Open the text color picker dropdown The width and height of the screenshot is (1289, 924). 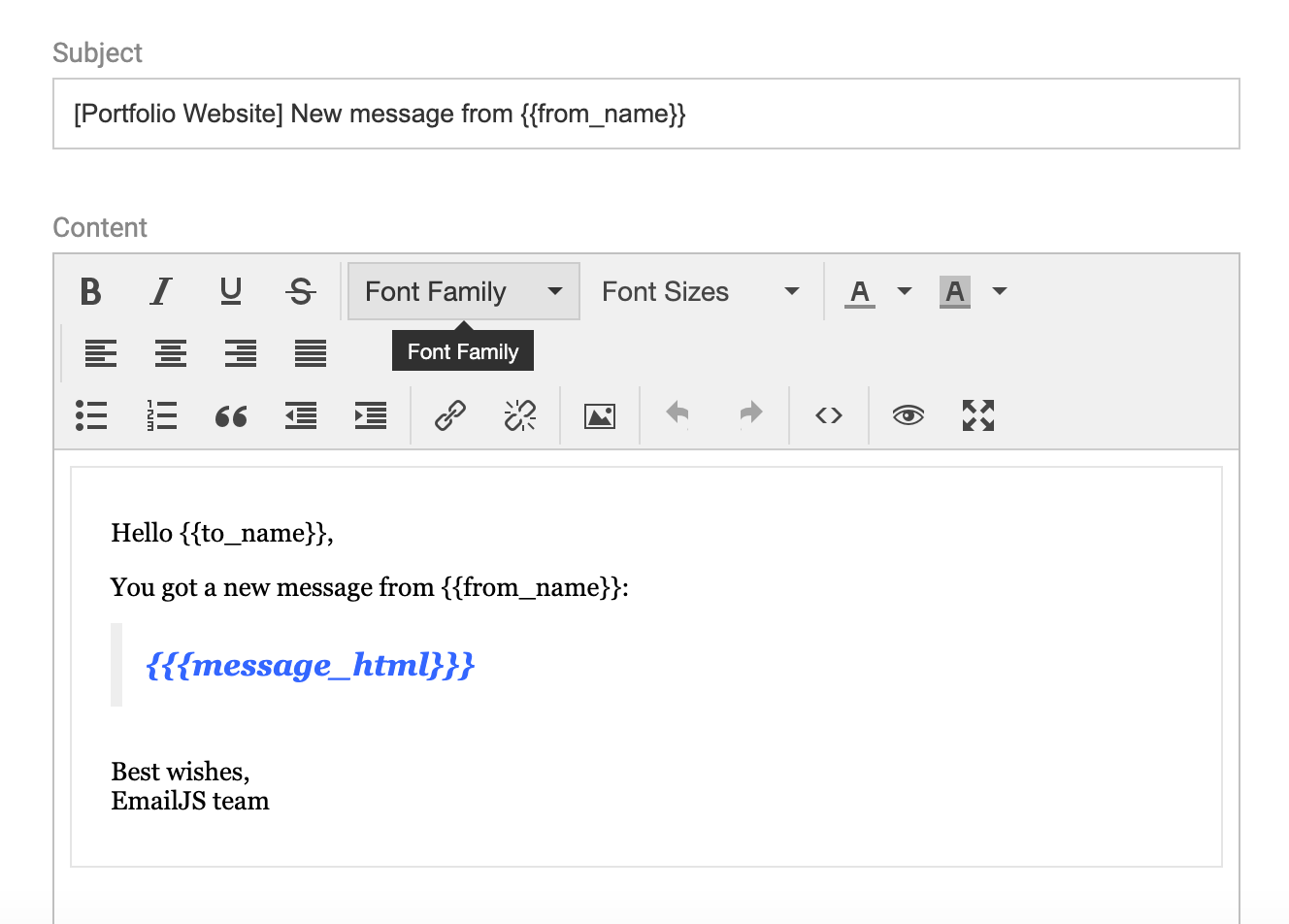pos(904,291)
